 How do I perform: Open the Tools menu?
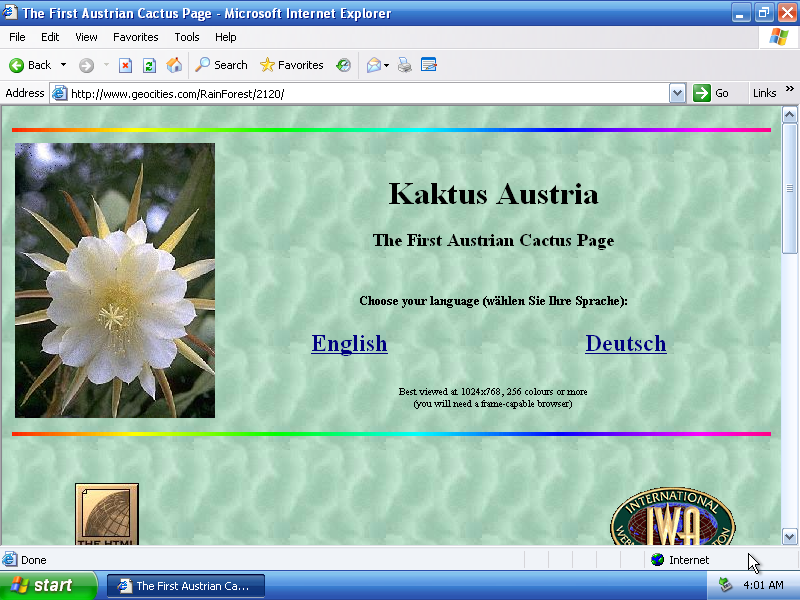[187, 37]
